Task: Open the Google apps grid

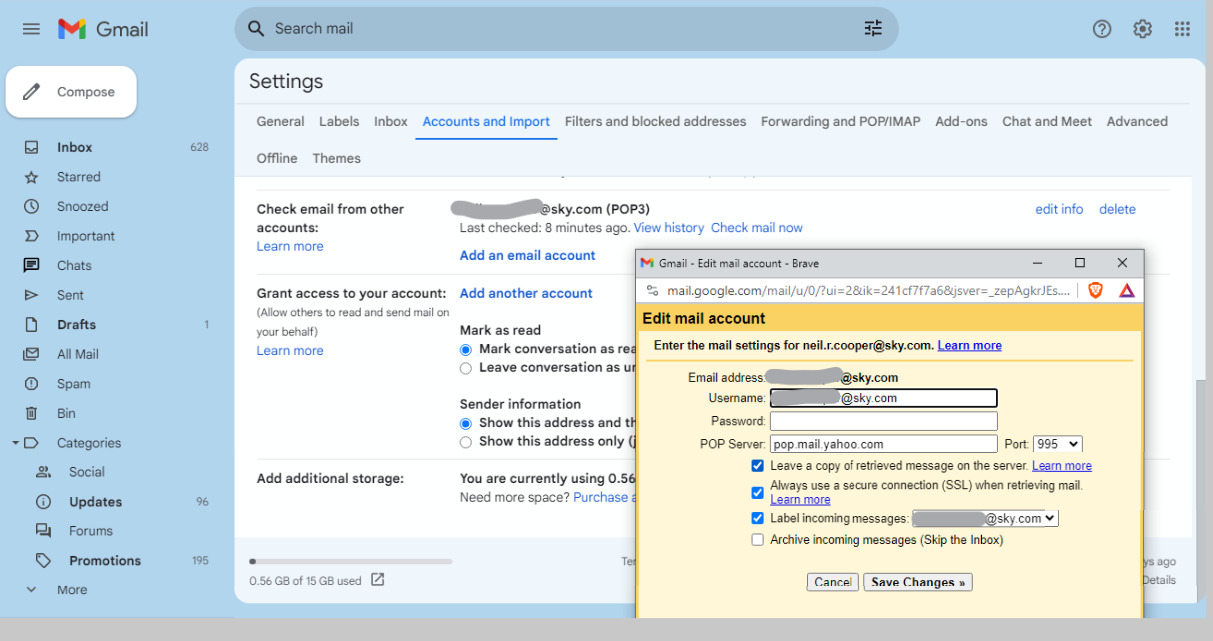Action: click(x=1182, y=29)
